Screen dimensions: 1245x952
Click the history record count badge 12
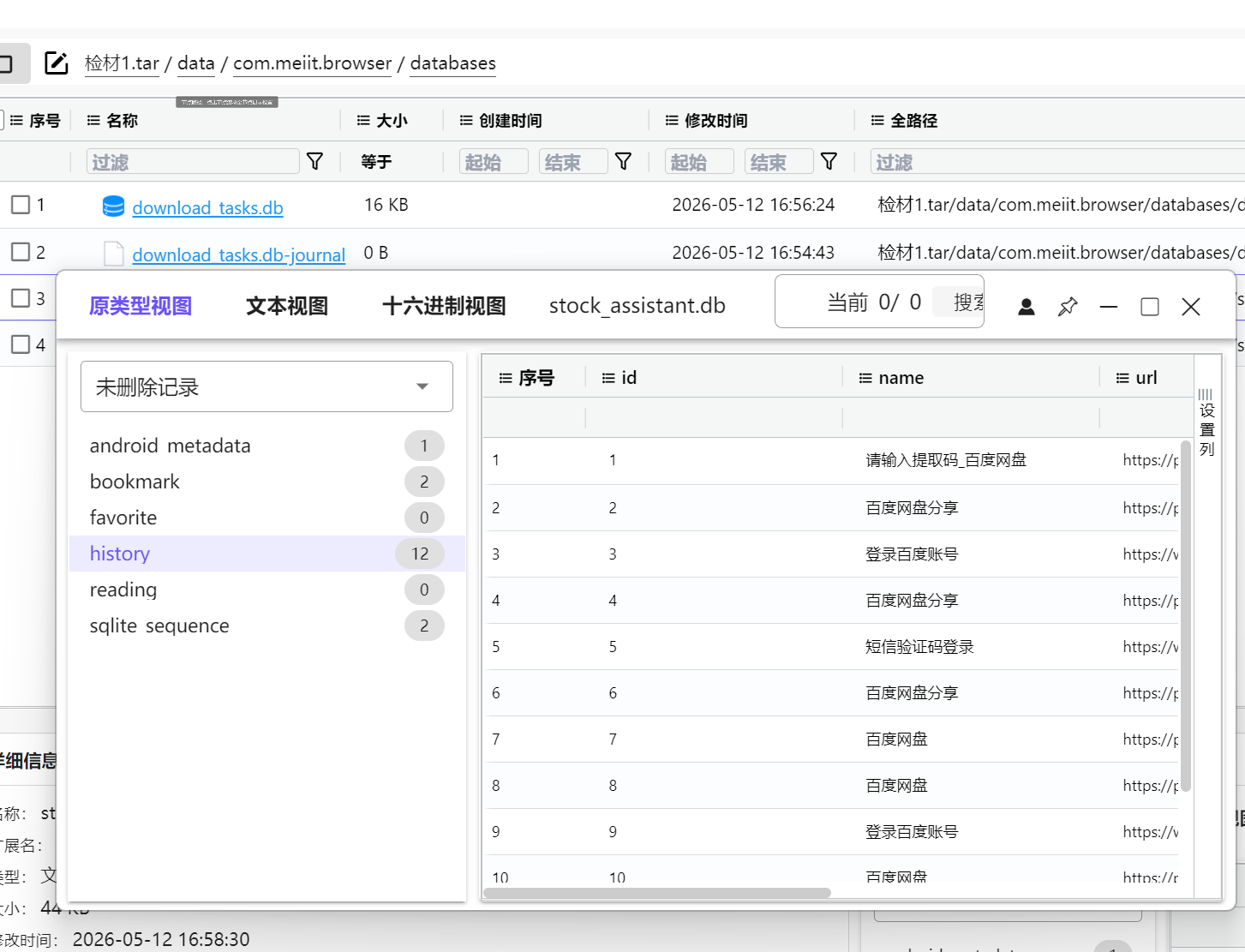[x=420, y=554]
